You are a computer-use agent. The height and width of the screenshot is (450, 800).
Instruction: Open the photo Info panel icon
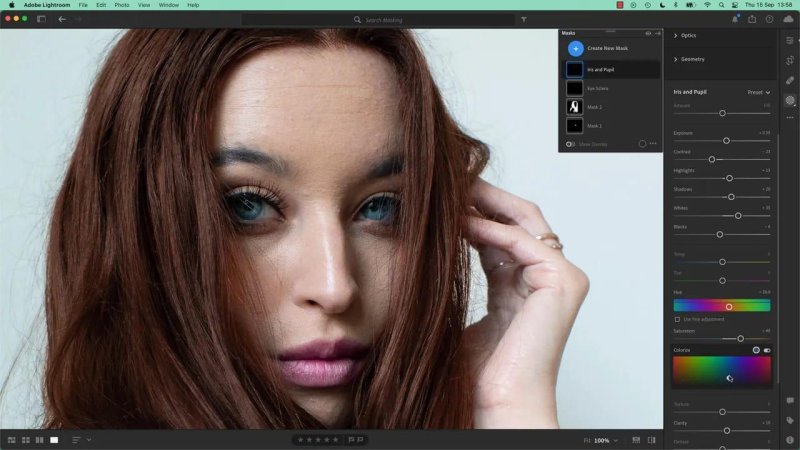(790, 440)
